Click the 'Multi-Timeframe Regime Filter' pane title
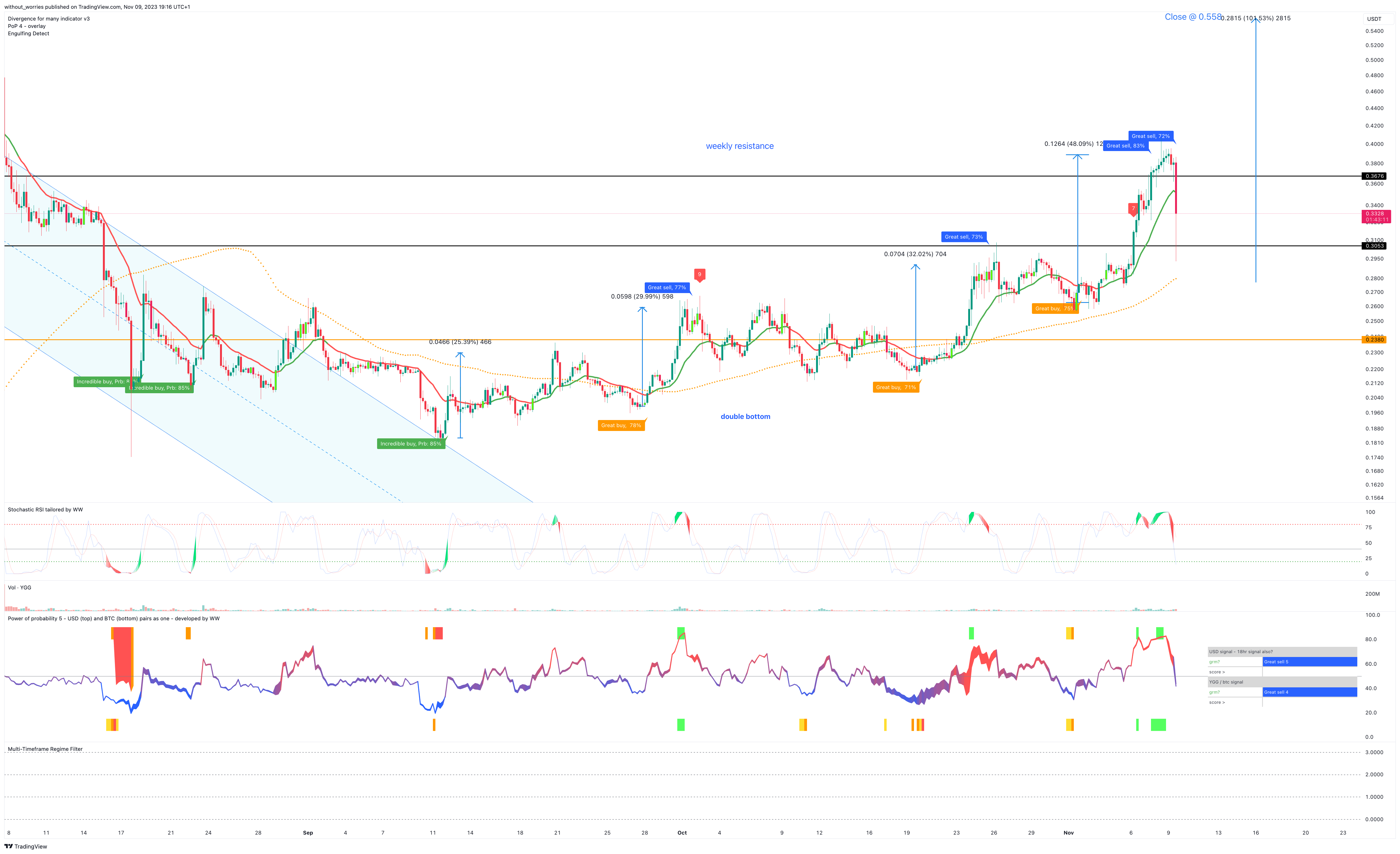The width and height of the screenshot is (1400, 854). tap(45, 749)
